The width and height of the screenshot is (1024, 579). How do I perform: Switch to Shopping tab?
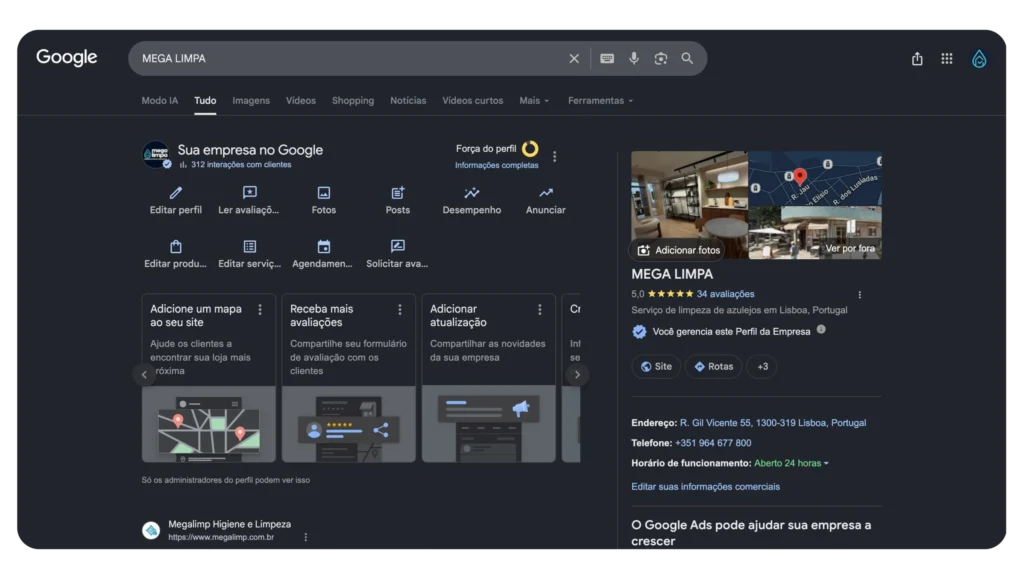[353, 101]
